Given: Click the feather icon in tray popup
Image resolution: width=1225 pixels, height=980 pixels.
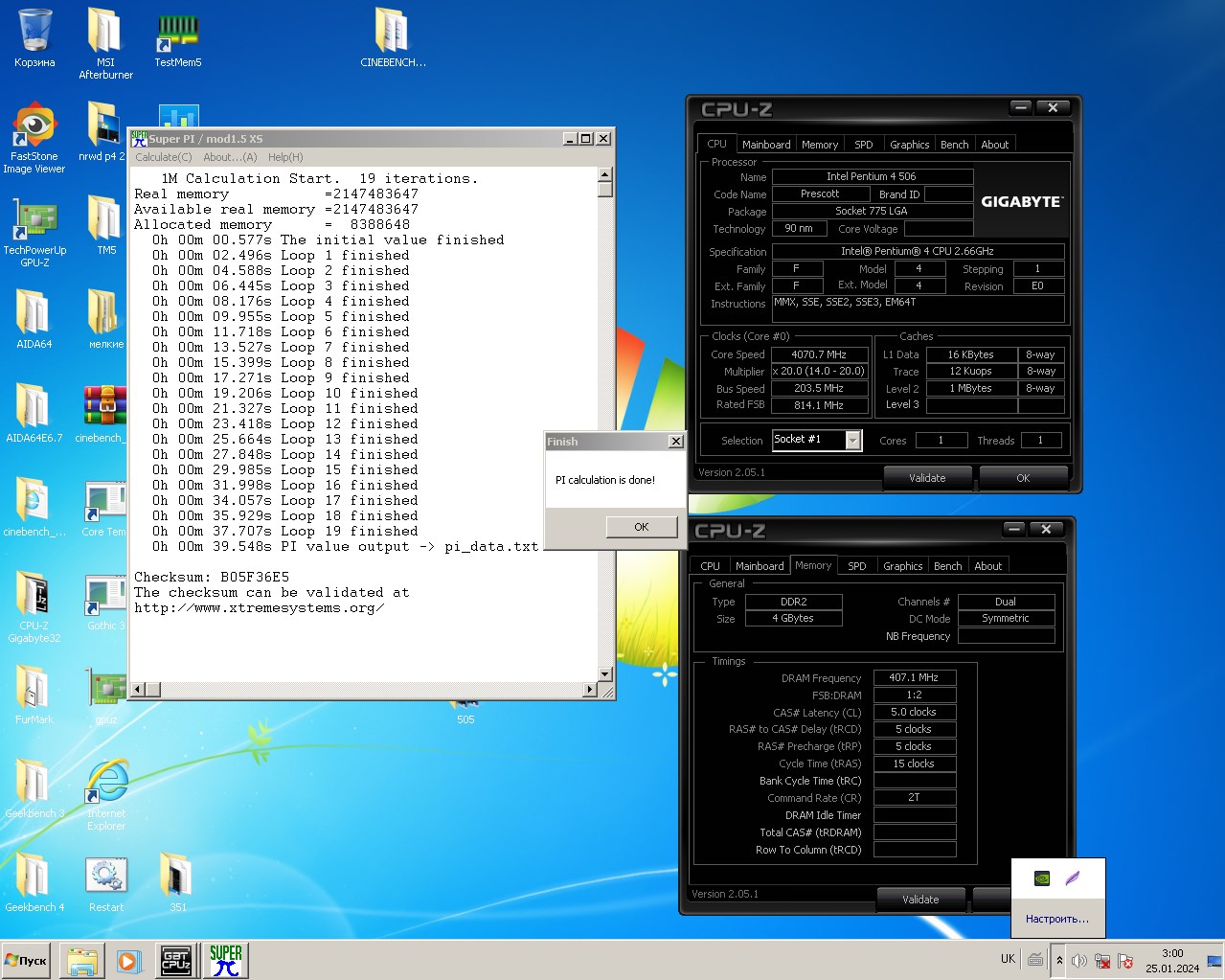Looking at the screenshot, I should click(1073, 877).
